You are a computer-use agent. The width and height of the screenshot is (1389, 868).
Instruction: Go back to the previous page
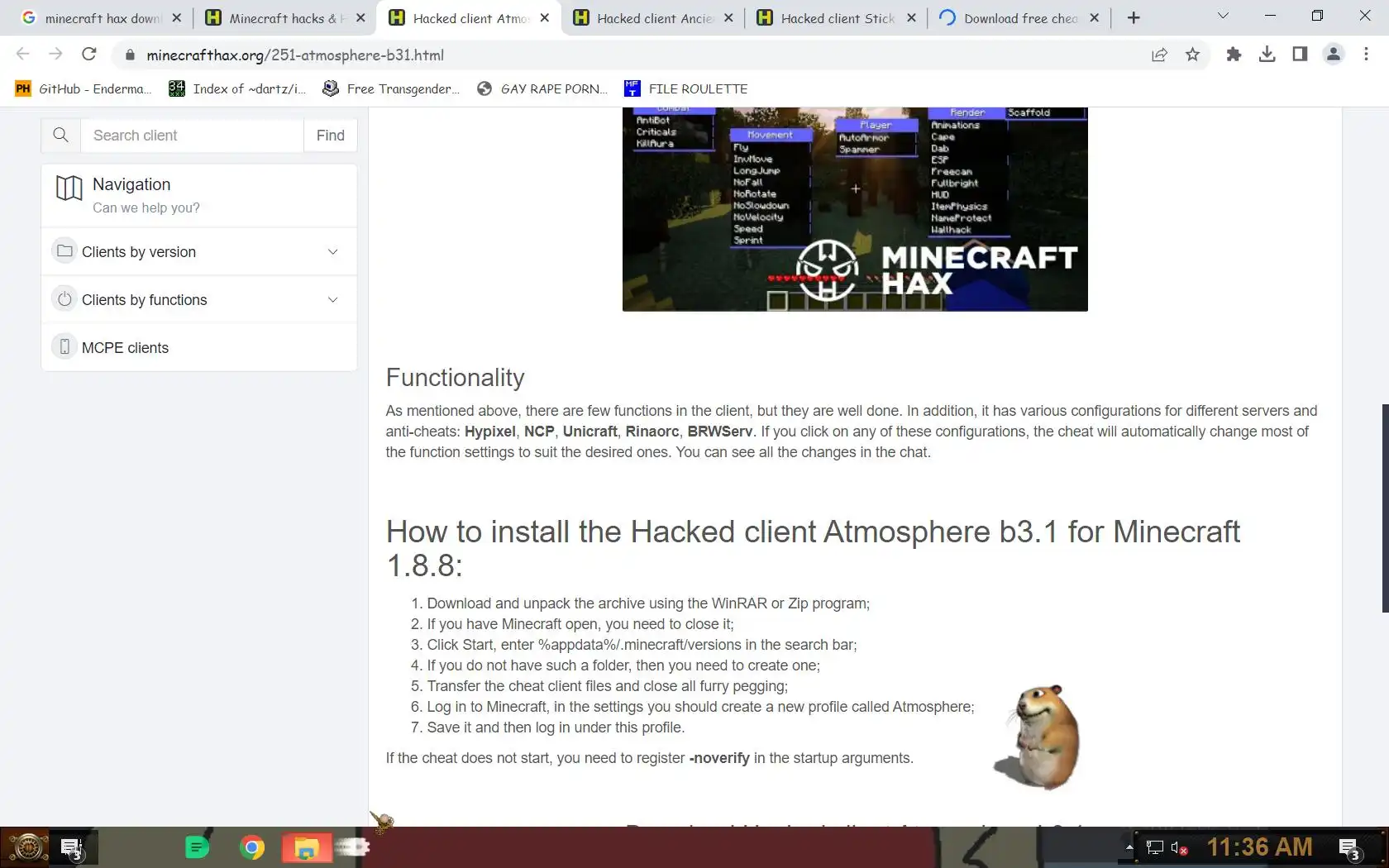pyautogui.click(x=23, y=55)
